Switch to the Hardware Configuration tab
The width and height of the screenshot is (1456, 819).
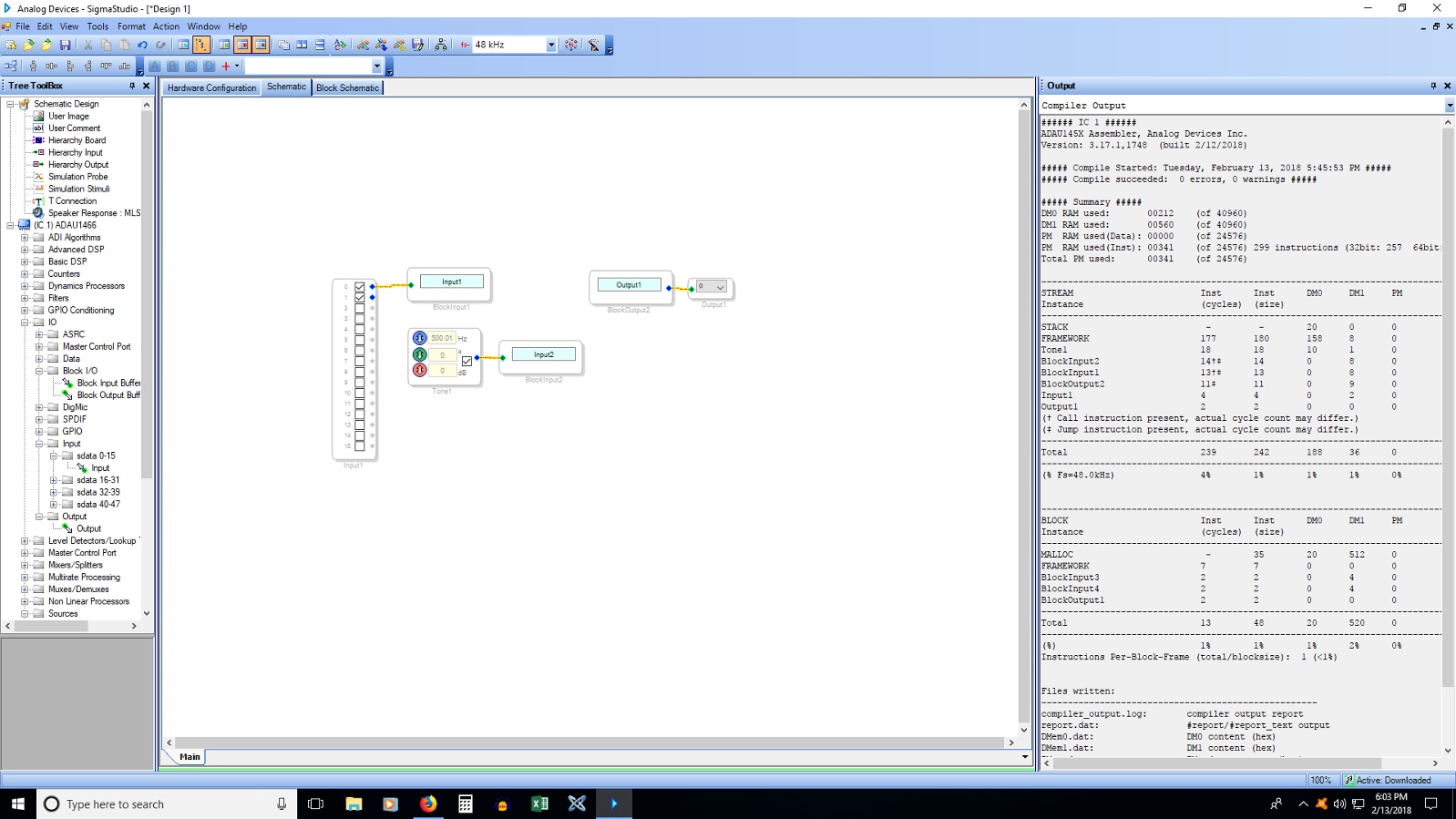(211, 87)
